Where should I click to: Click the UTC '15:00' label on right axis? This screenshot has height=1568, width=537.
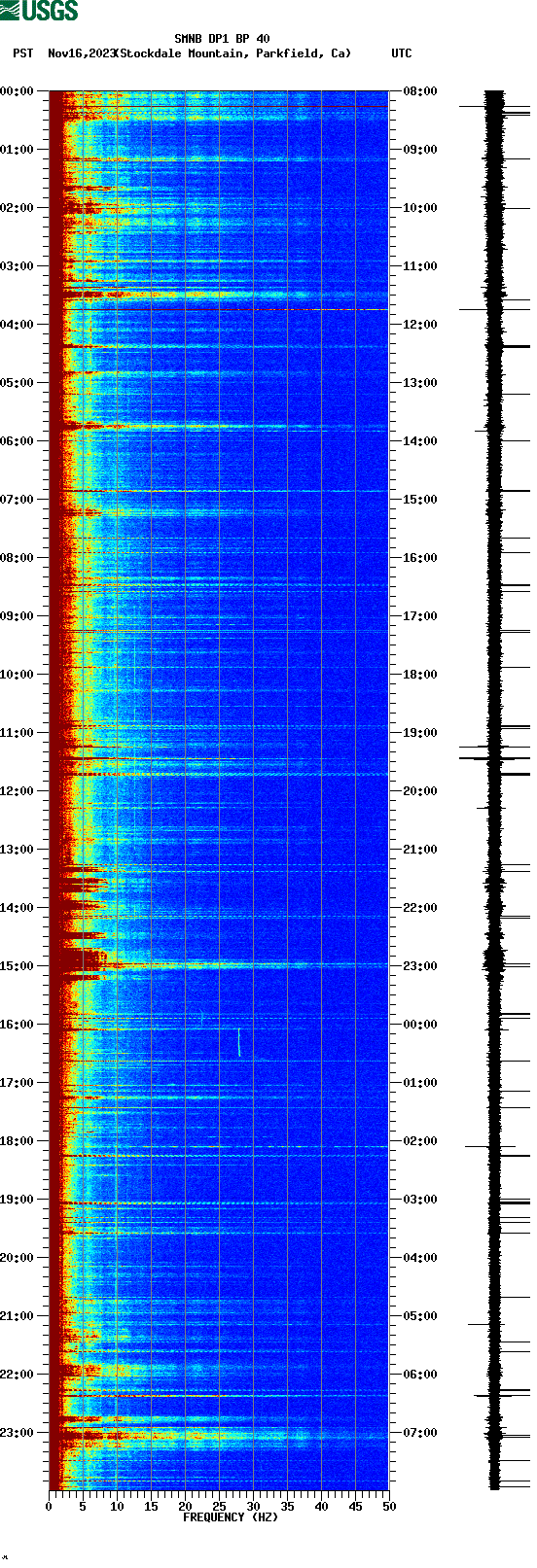click(420, 500)
